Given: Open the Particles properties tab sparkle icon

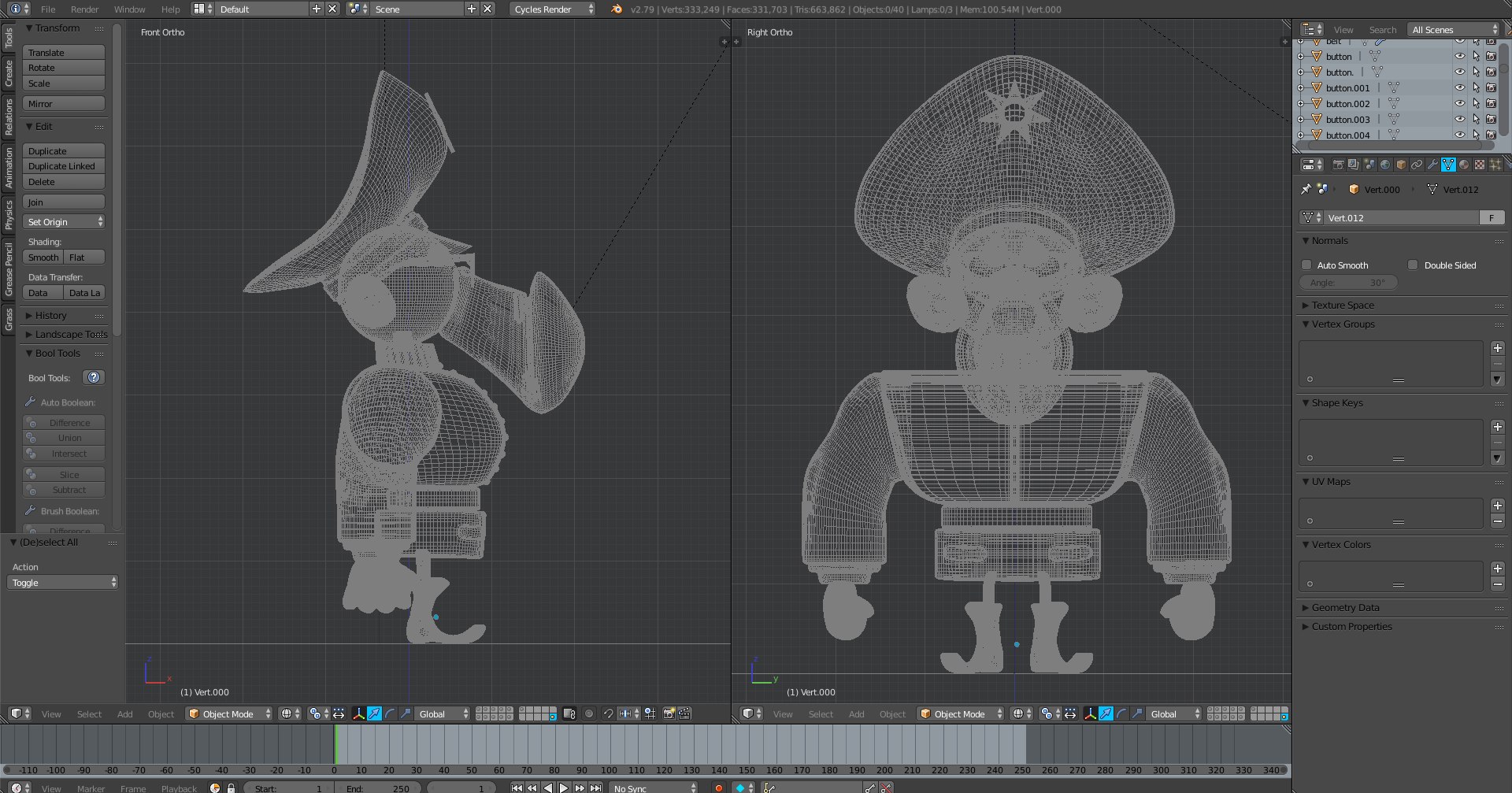Looking at the screenshot, I should [1495, 165].
